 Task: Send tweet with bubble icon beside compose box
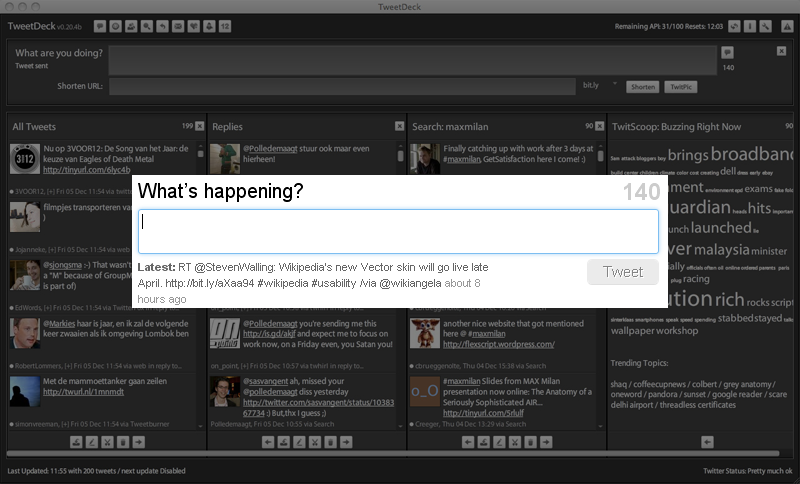point(728,52)
